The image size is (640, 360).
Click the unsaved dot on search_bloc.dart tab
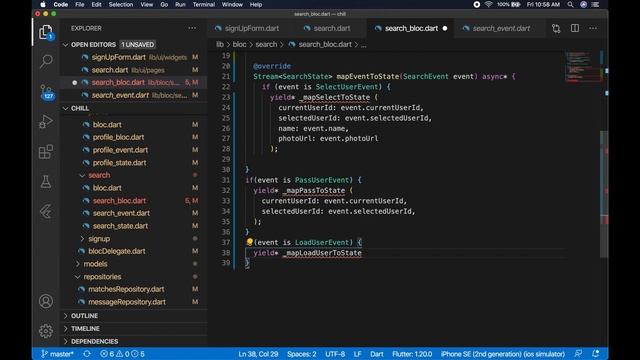tap(445, 28)
